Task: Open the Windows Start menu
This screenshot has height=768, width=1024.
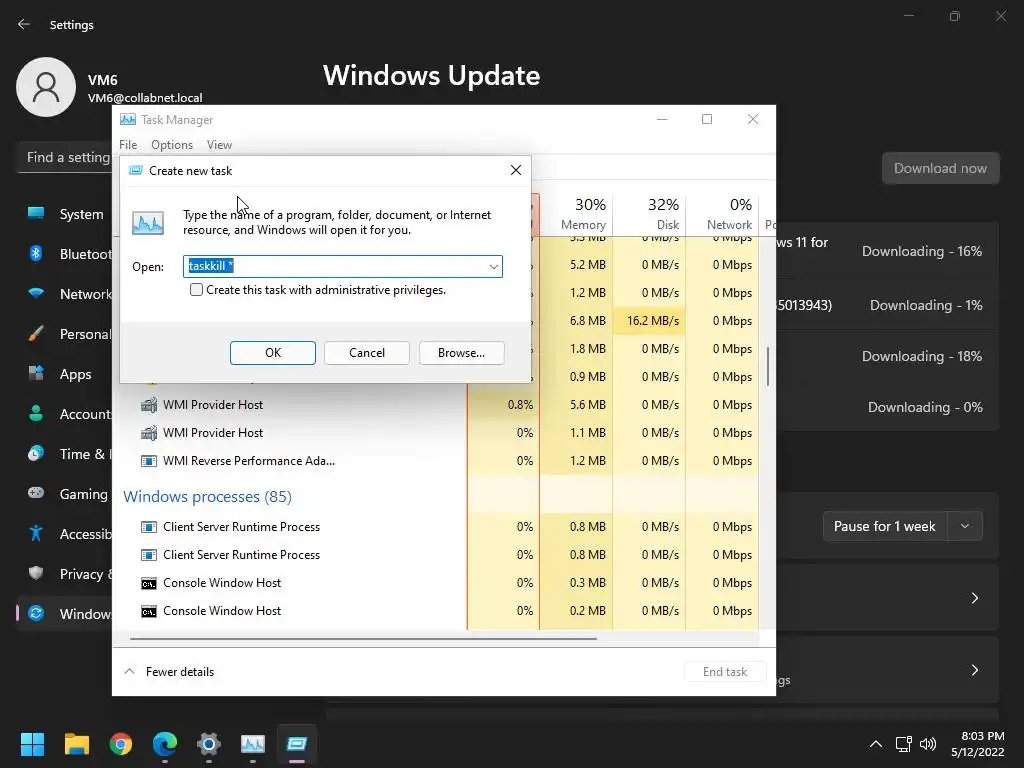Action: pyautogui.click(x=32, y=744)
